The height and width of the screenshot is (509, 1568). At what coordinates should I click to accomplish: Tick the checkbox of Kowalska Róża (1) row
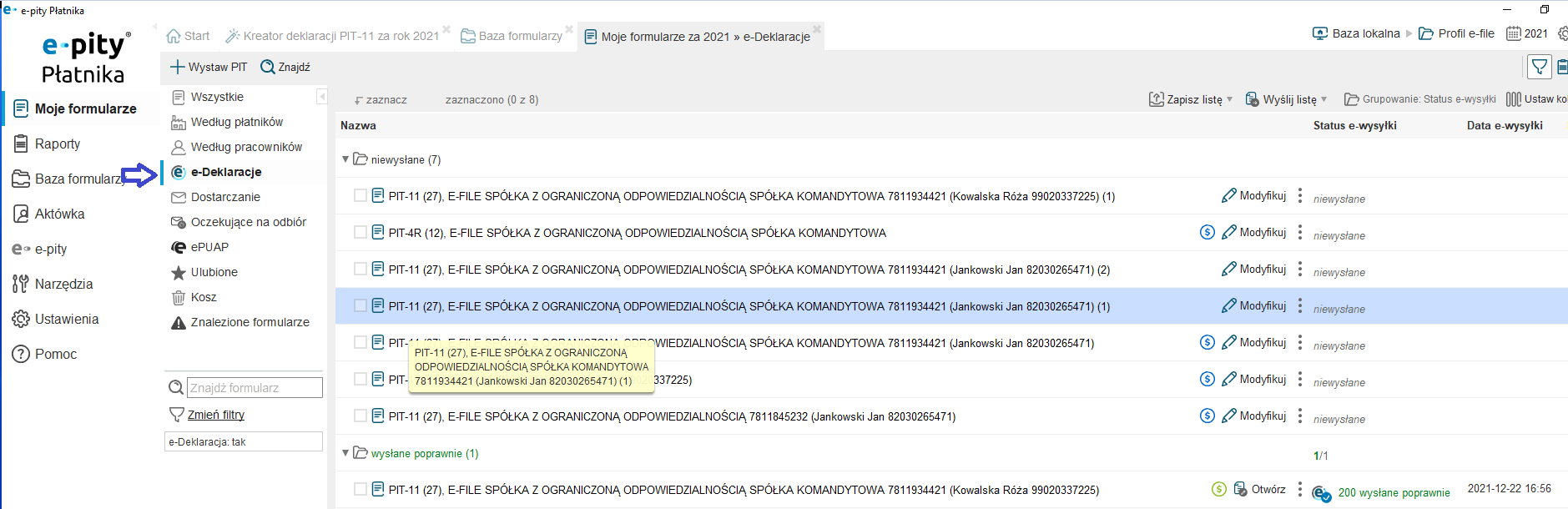360,195
